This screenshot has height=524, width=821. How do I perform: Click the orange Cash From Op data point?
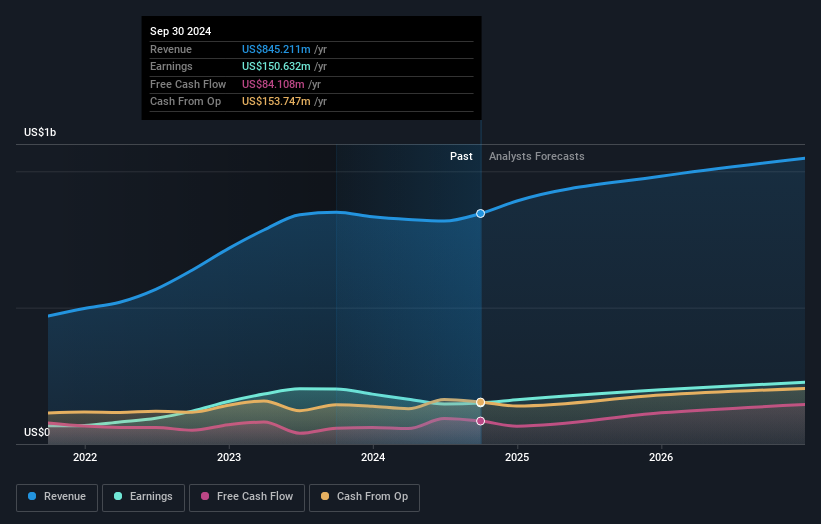480,403
